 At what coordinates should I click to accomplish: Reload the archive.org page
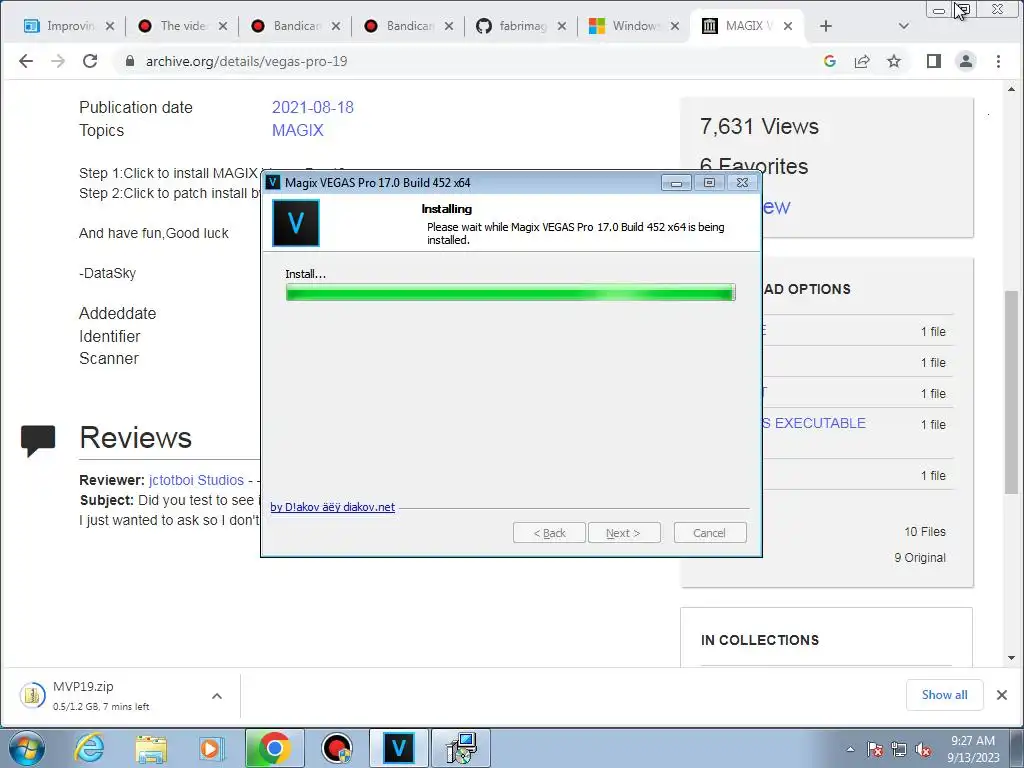click(x=90, y=61)
